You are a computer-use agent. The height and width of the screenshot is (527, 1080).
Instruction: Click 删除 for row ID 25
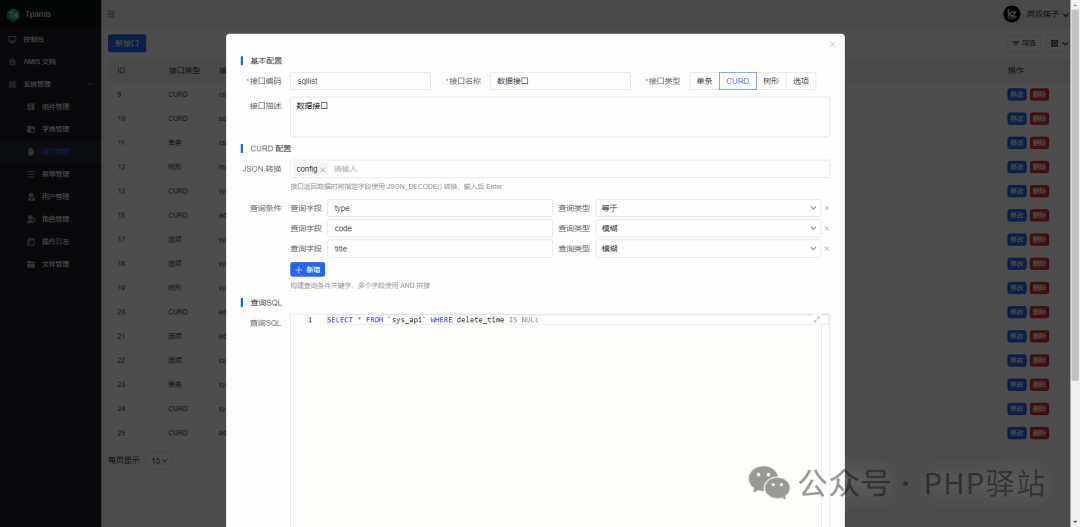tap(1039, 433)
